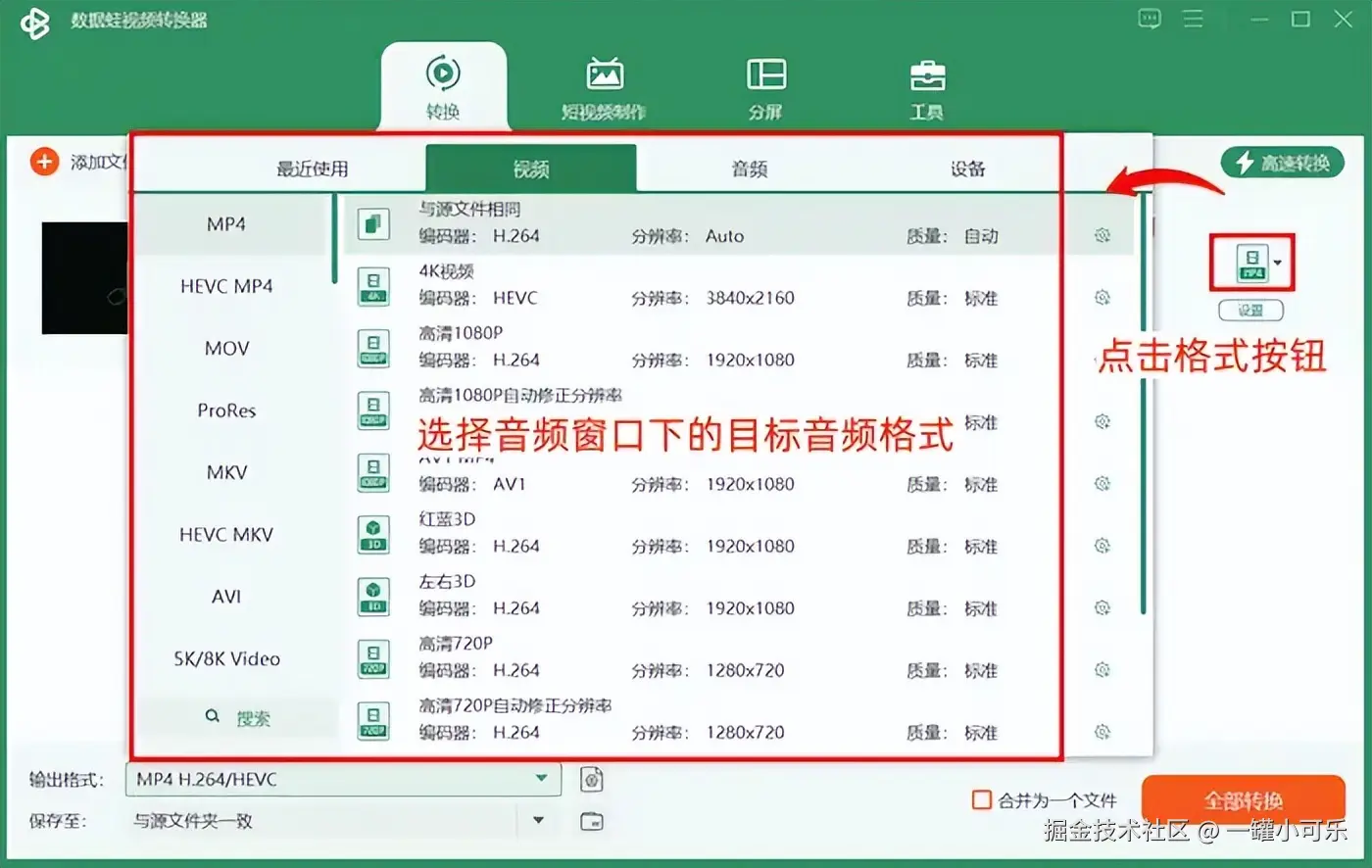Open settings gear for 高清720P preset
The image size is (1372, 868).
[x=1102, y=670]
